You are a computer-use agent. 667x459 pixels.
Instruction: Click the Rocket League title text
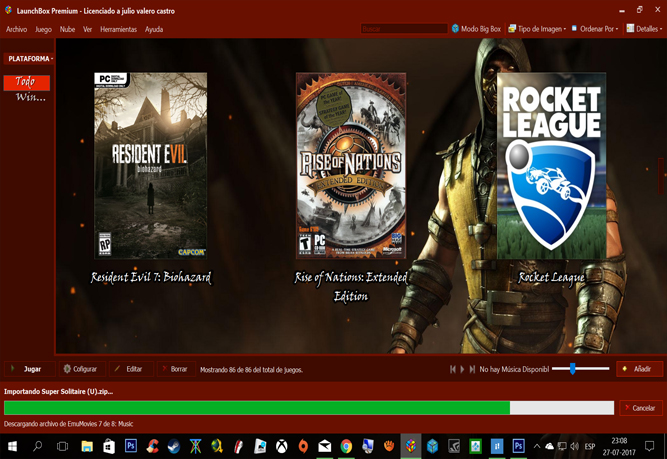[551, 277]
